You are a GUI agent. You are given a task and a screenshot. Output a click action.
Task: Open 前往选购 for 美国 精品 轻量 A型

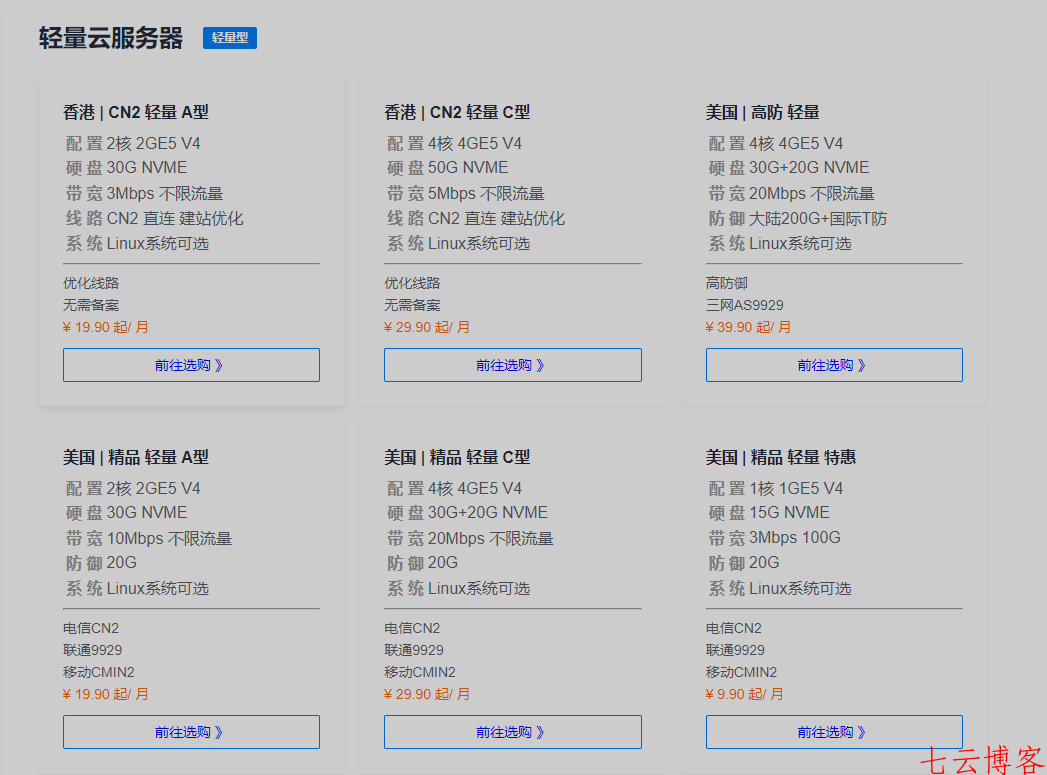point(191,732)
